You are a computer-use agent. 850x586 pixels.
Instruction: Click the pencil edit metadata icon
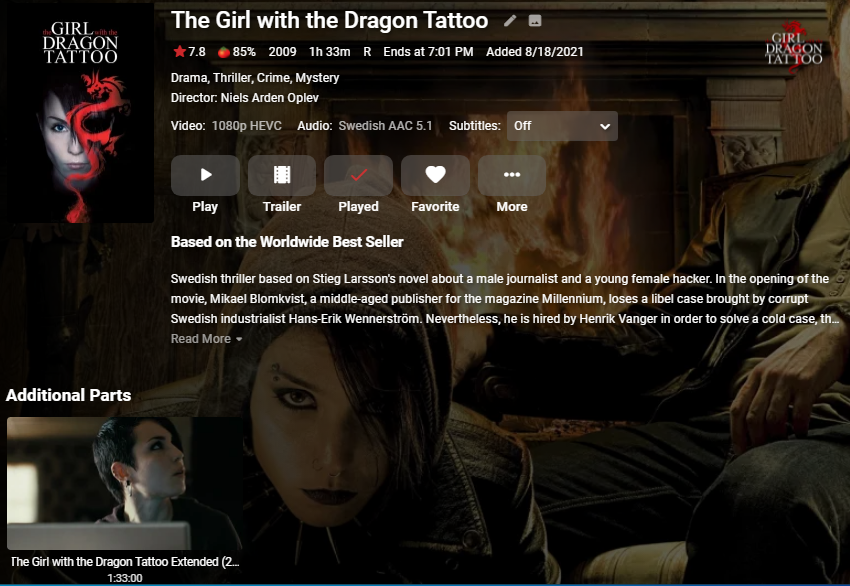[x=510, y=21]
